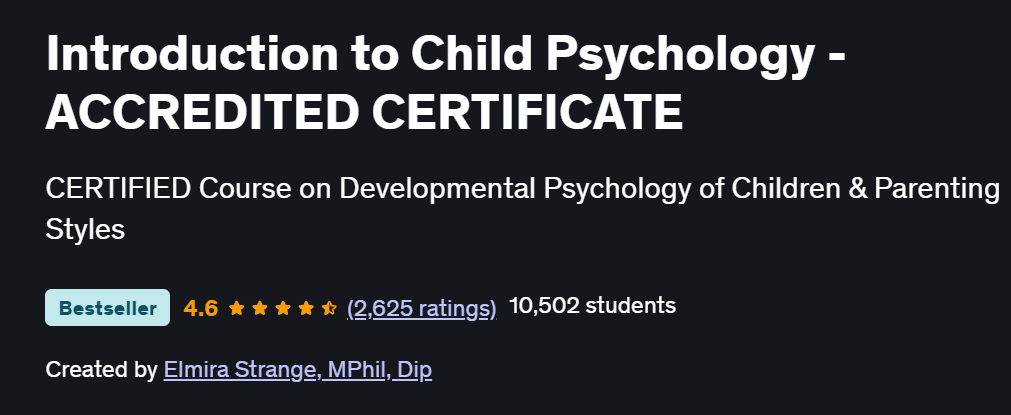Click the word 'students' beside 10,502

coord(631,305)
